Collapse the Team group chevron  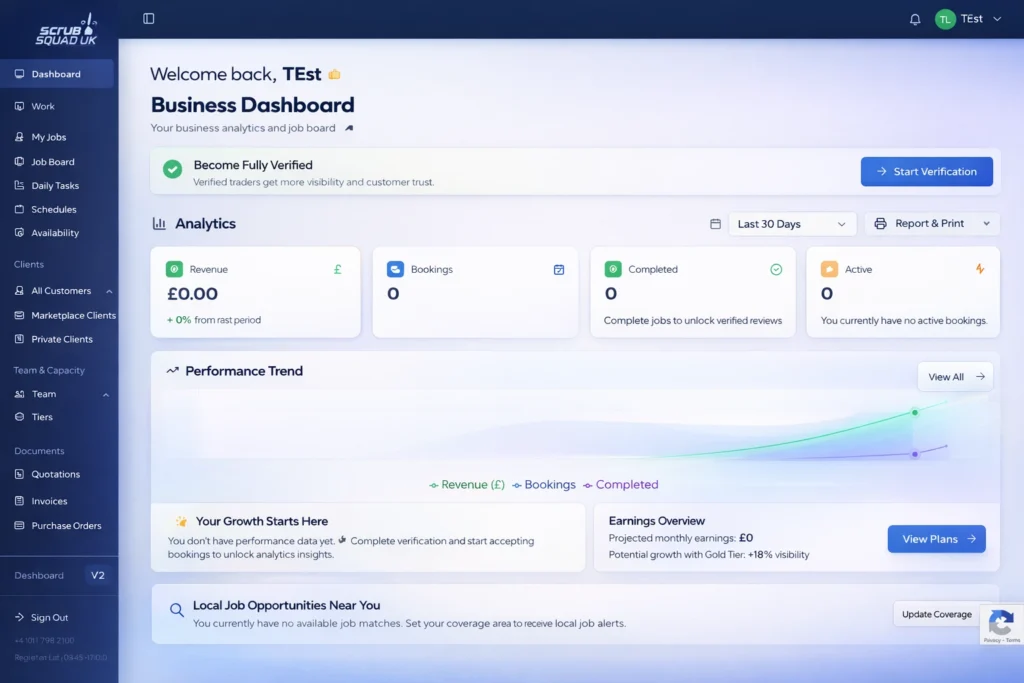(106, 394)
